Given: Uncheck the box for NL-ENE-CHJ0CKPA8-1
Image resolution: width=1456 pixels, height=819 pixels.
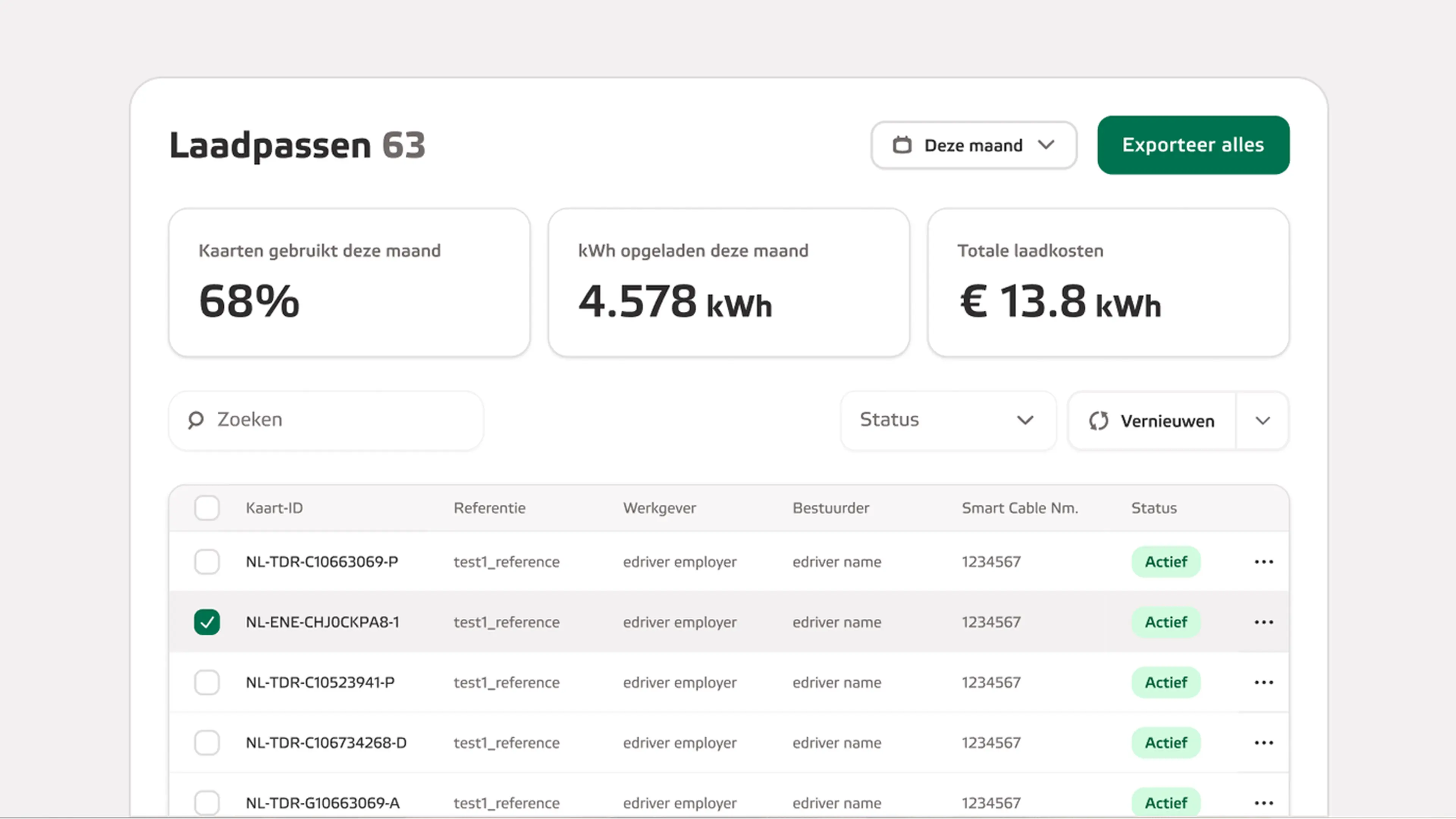Looking at the screenshot, I should (207, 622).
